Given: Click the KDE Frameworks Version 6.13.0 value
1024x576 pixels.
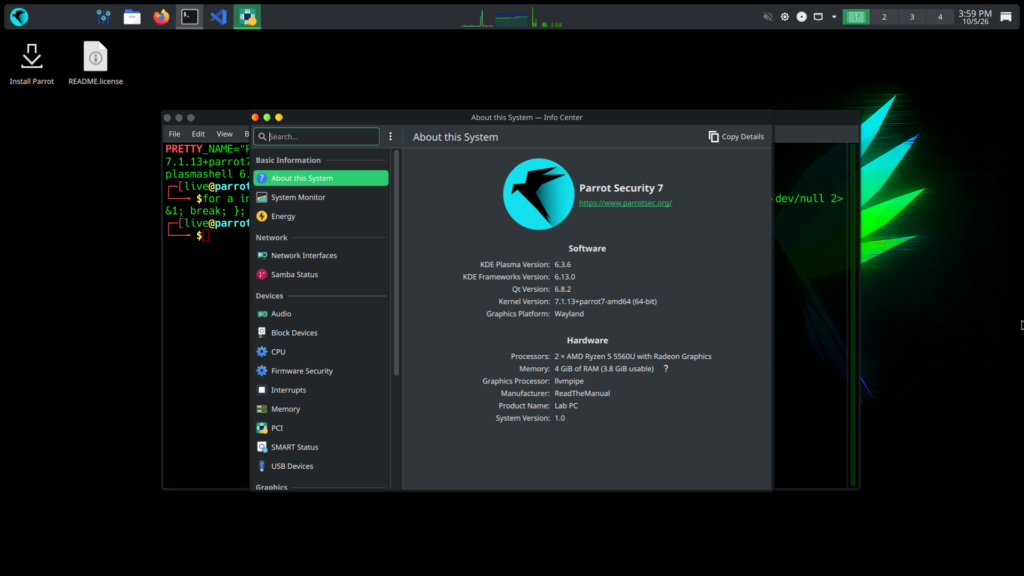Looking at the screenshot, I should (x=565, y=277).
